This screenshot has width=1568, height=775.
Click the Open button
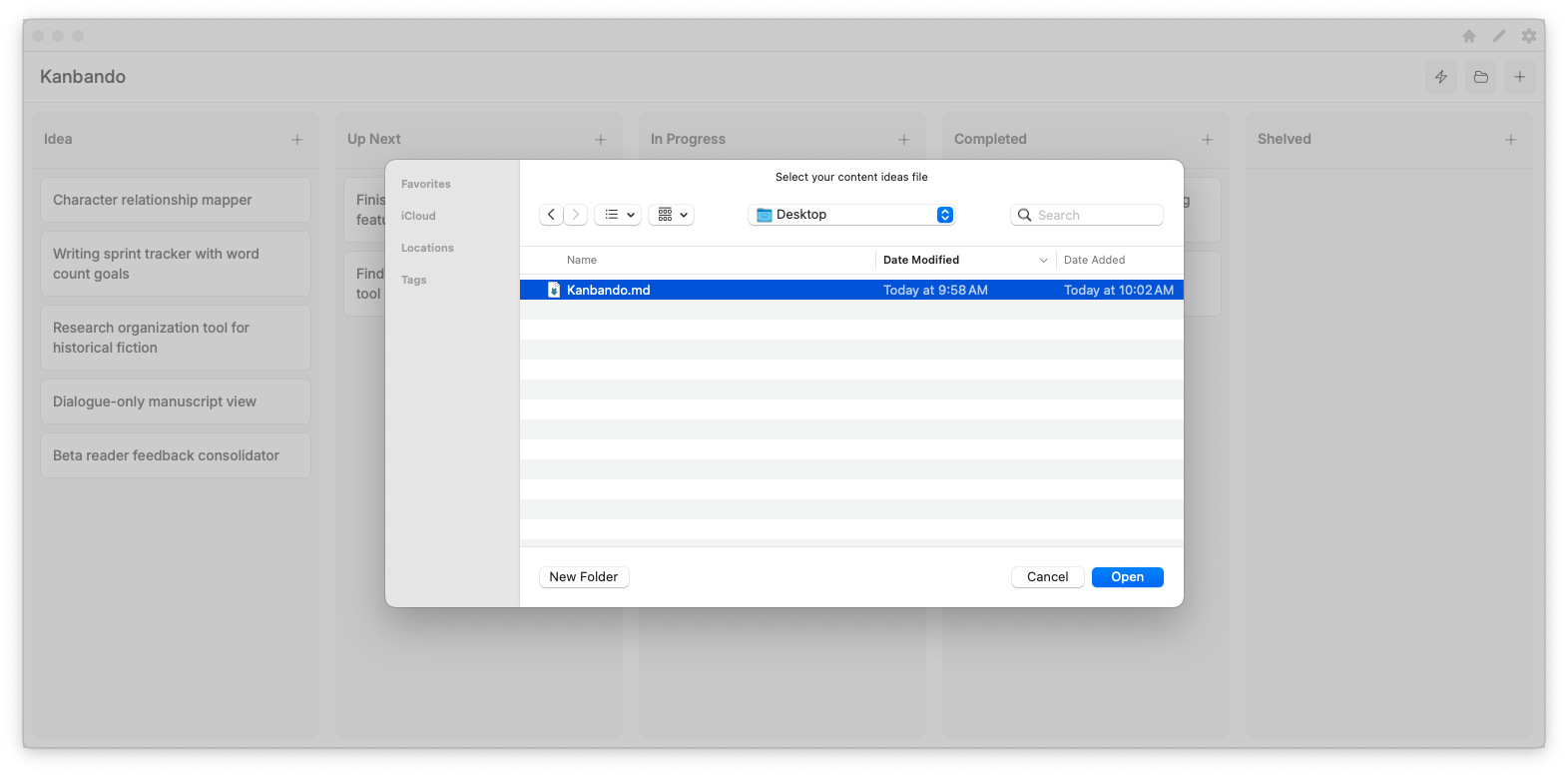[x=1127, y=577]
